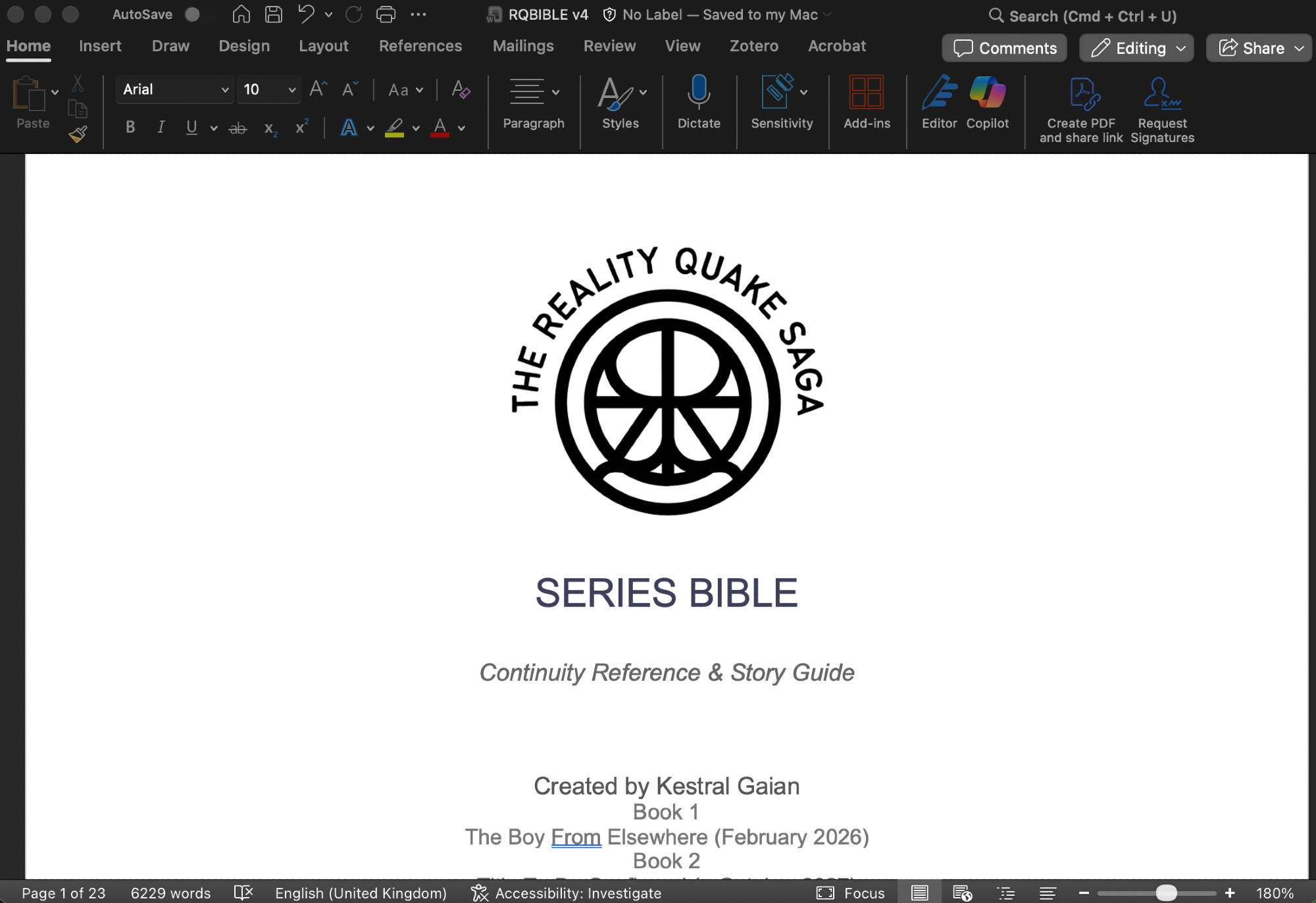Open the Editor proofing tool
This screenshot has height=903, width=1316.
[939, 93]
